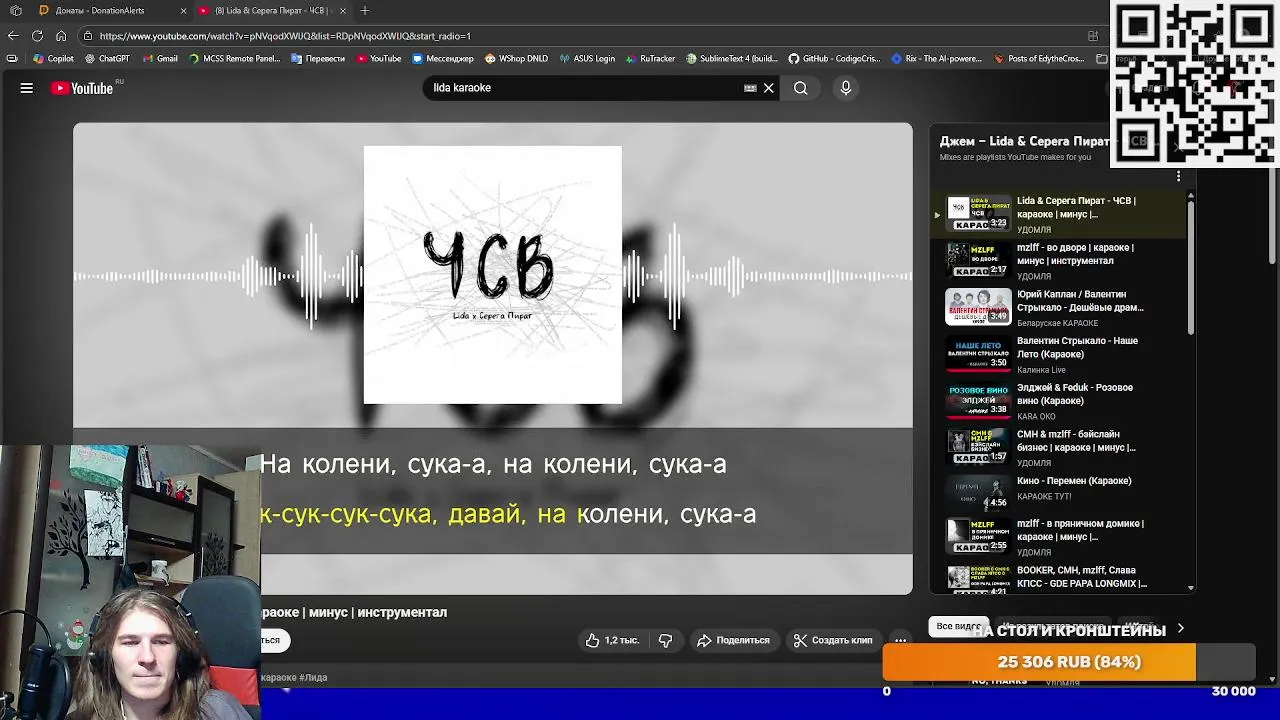Screen dimensions: 1280x720
Task: Click the video player ЧСВ cover art
Action: (492, 275)
